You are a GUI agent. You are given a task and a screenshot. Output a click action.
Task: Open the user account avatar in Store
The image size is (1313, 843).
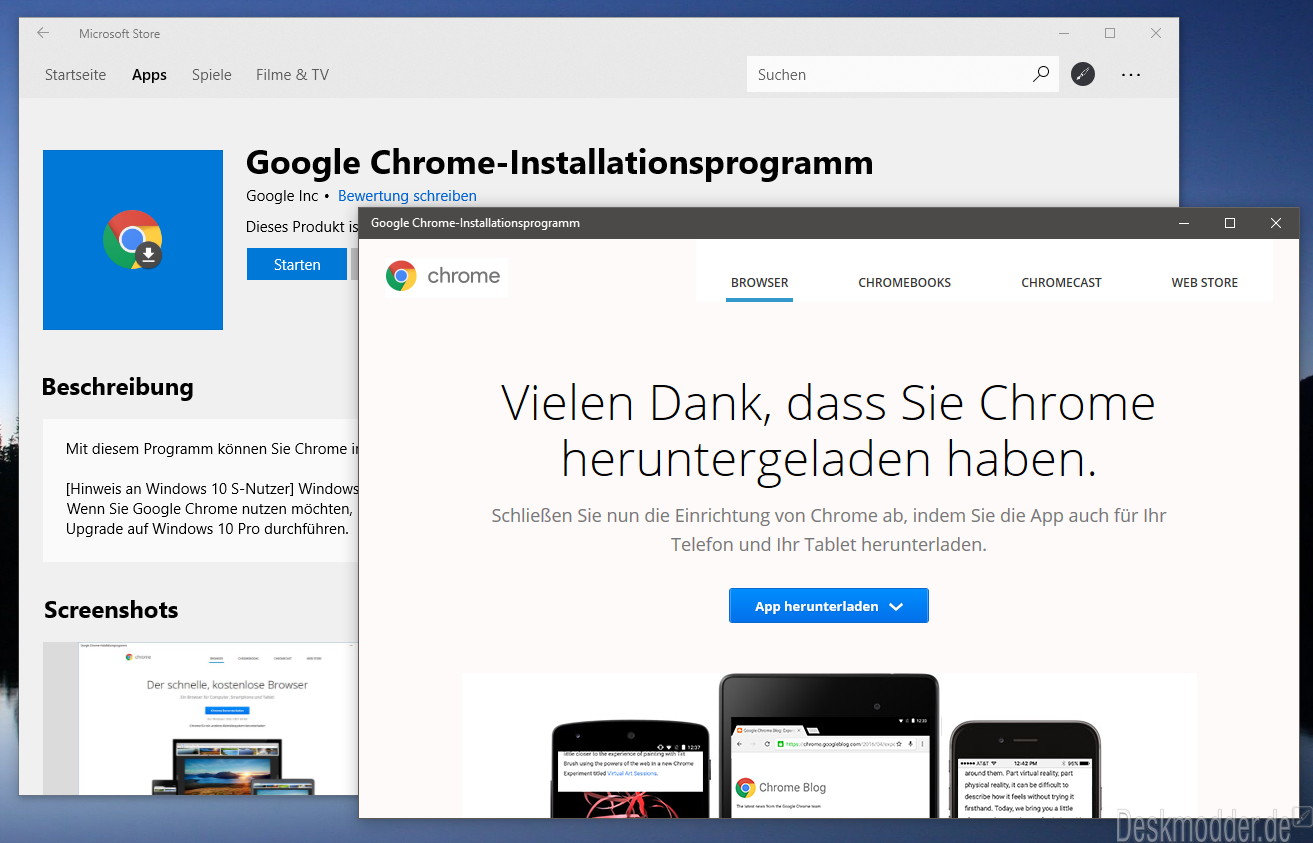1083,74
